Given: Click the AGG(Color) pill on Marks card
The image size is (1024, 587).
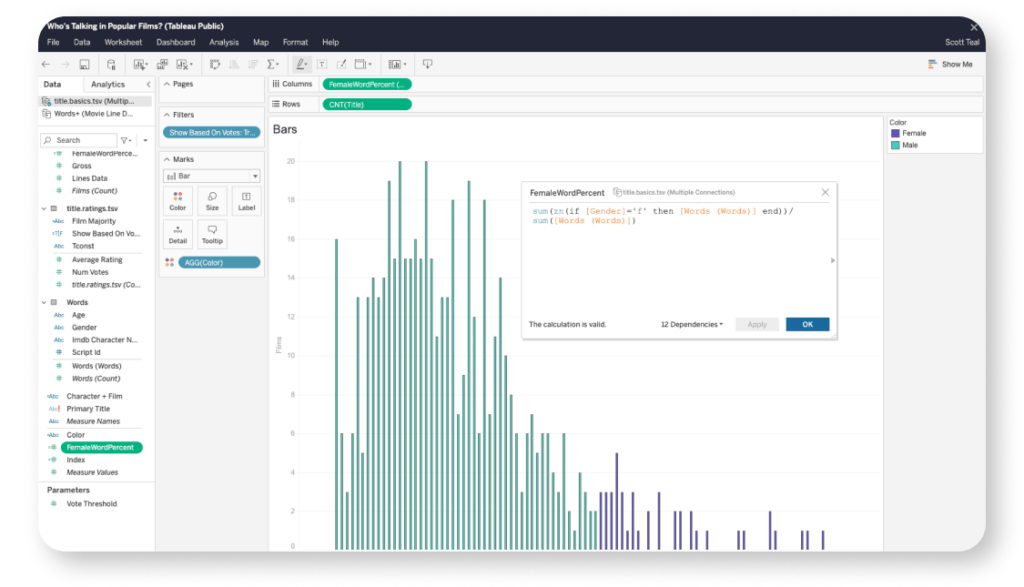Looking at the screenshot, I should click(x=219, y=262).
